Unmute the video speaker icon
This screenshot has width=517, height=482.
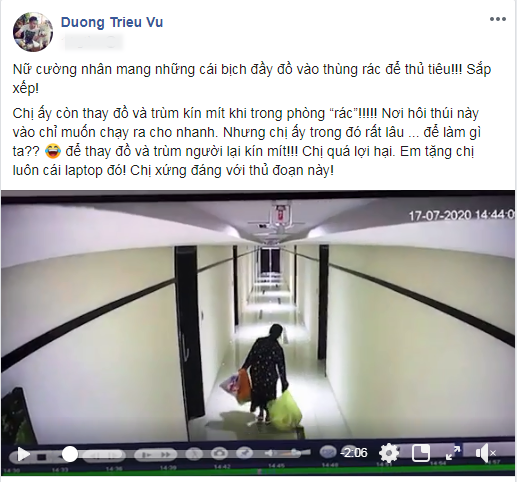485,453
